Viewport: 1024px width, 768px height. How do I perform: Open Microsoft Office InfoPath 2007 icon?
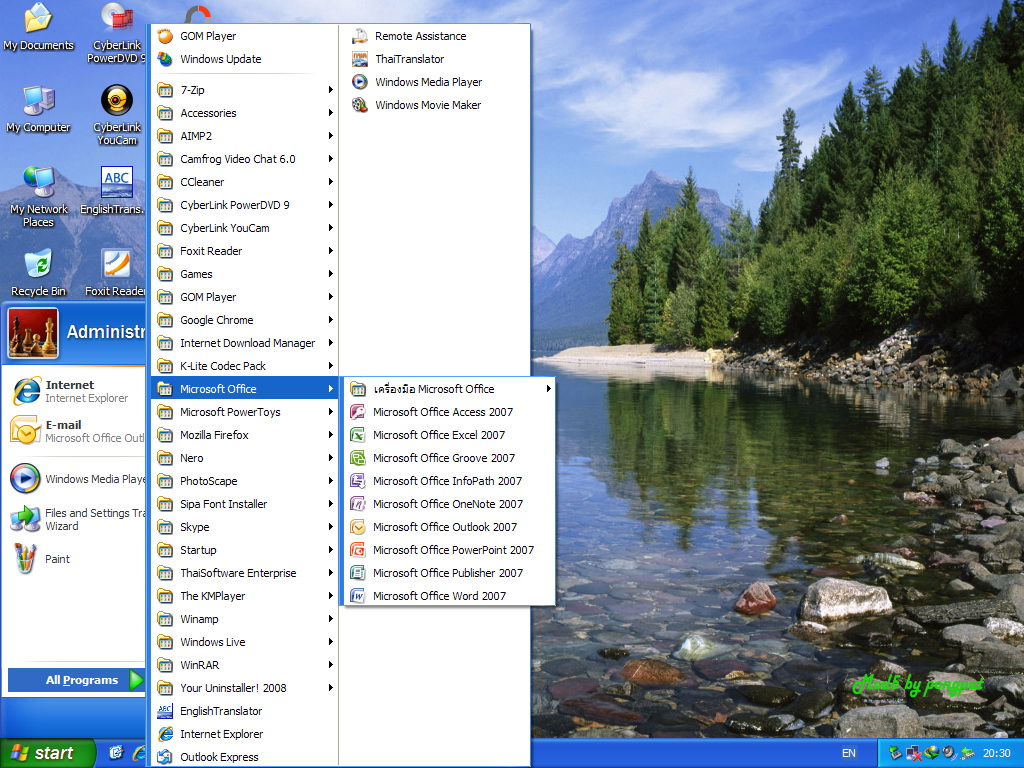(357, 481)
